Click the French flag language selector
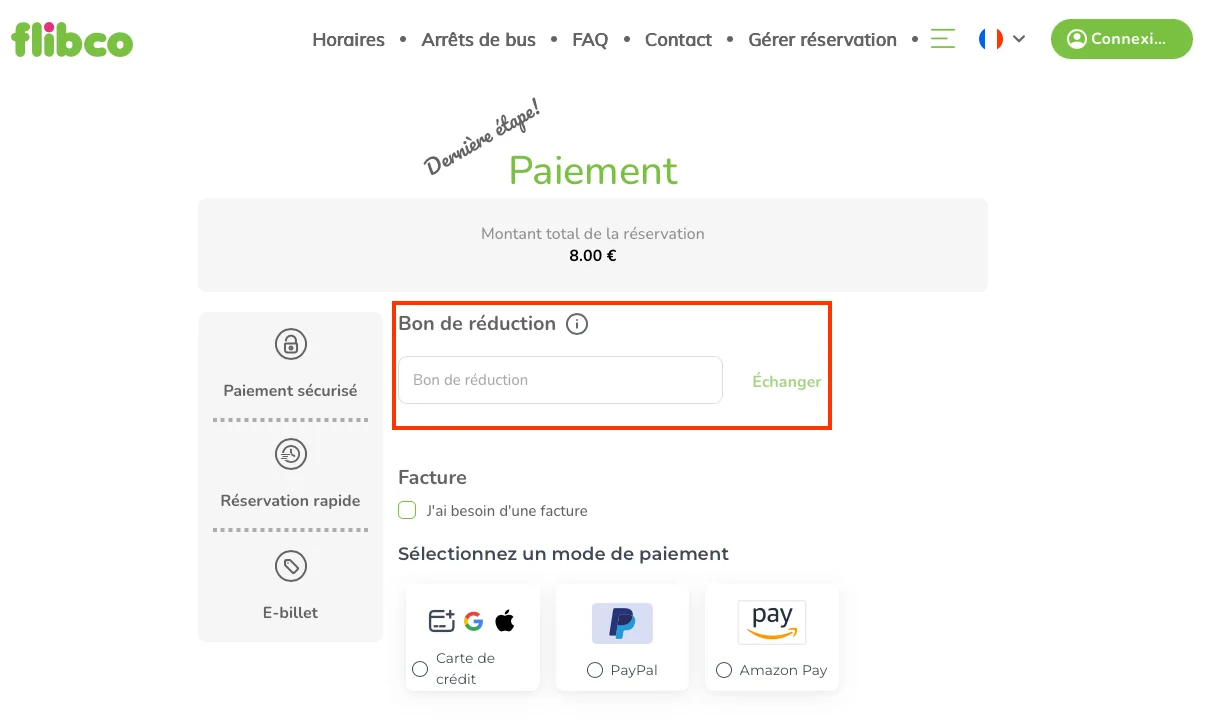 (x=990, y=38)
